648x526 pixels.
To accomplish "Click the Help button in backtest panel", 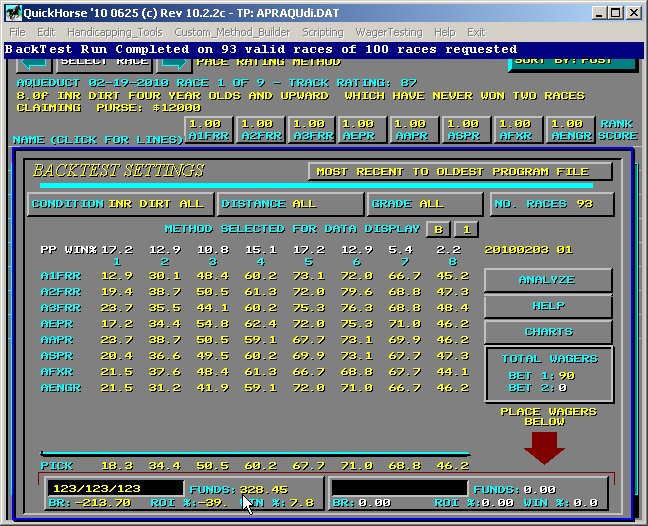I will pyautogui.click(x=546, y=306).
